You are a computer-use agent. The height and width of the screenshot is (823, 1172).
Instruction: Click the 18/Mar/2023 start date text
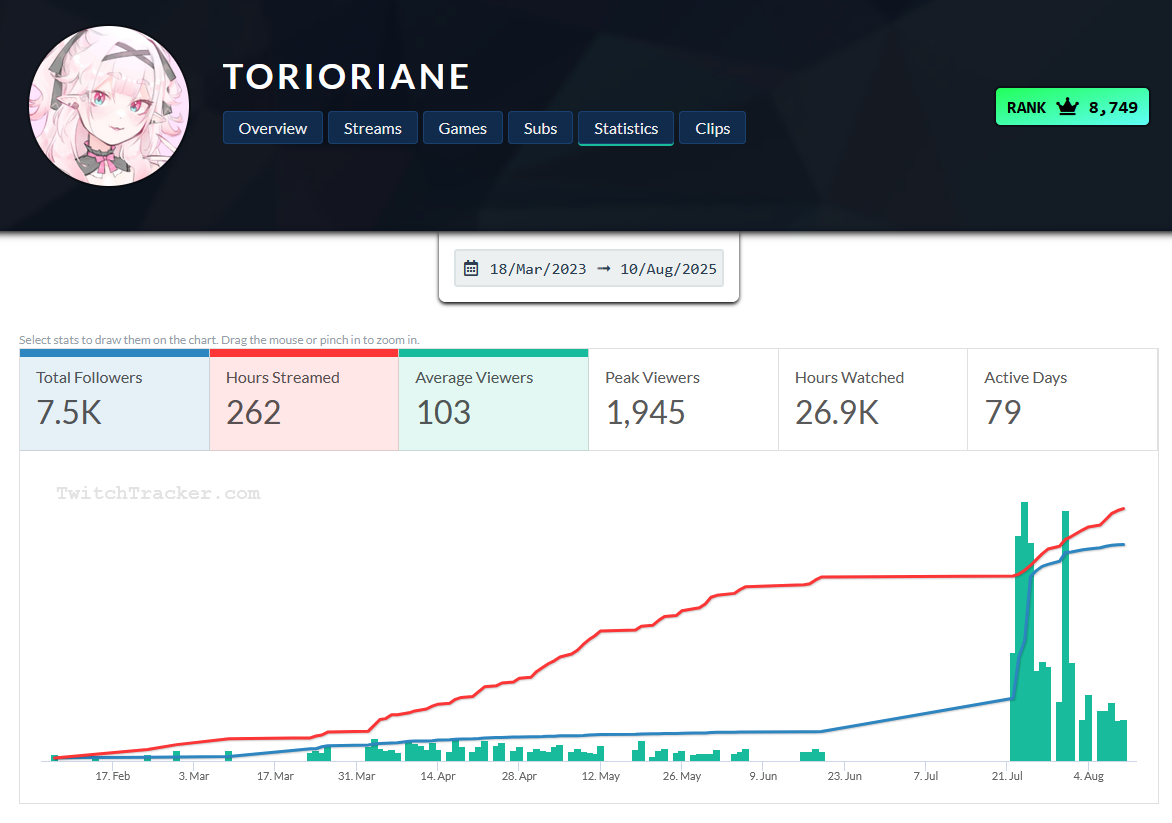538,269
